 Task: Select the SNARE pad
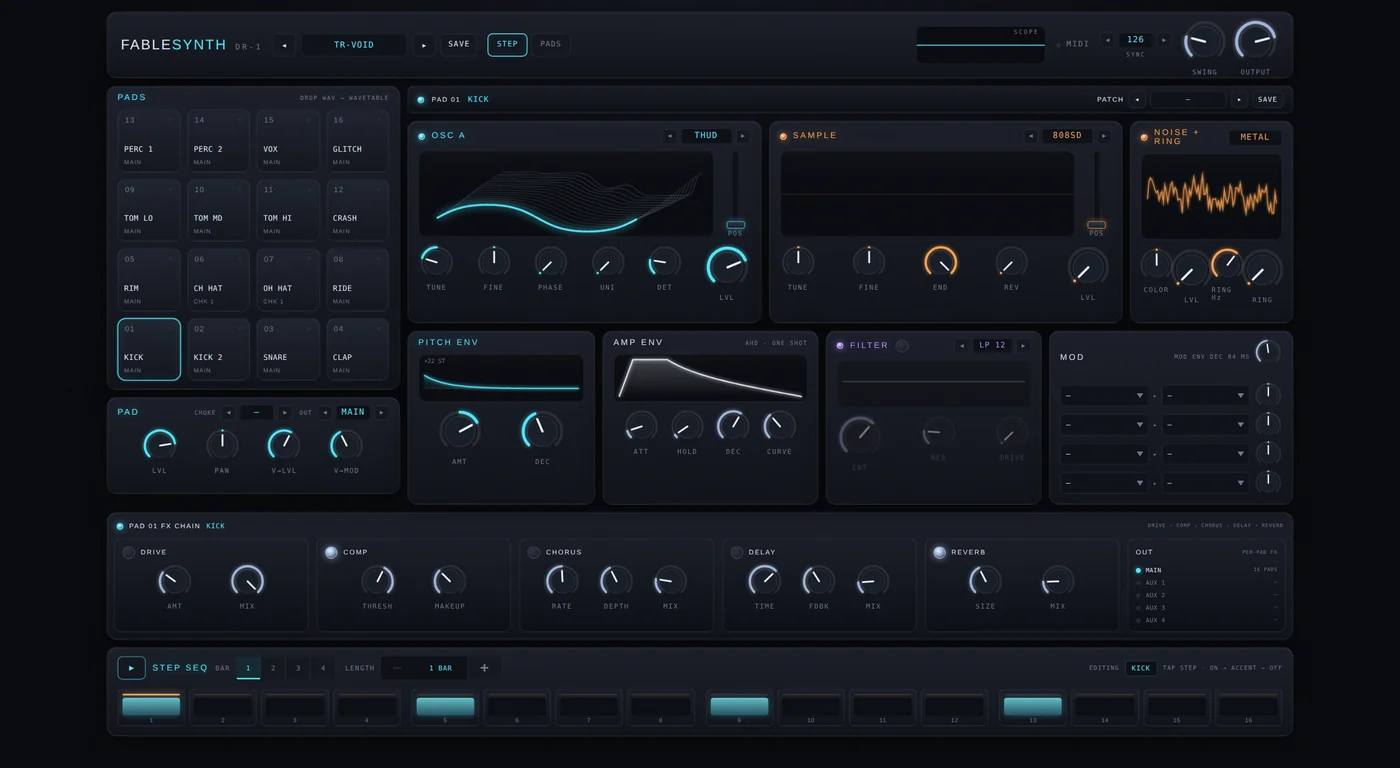288,350
